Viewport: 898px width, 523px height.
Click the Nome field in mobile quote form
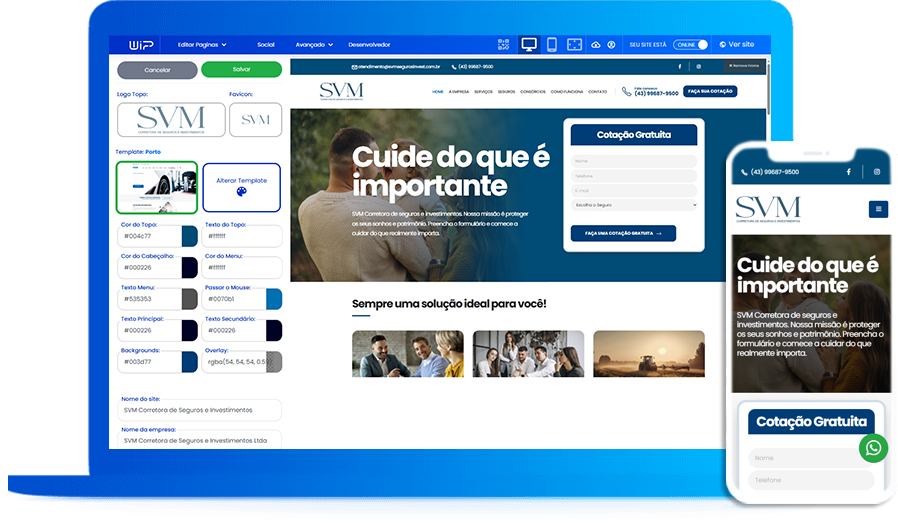click(810, 458)
